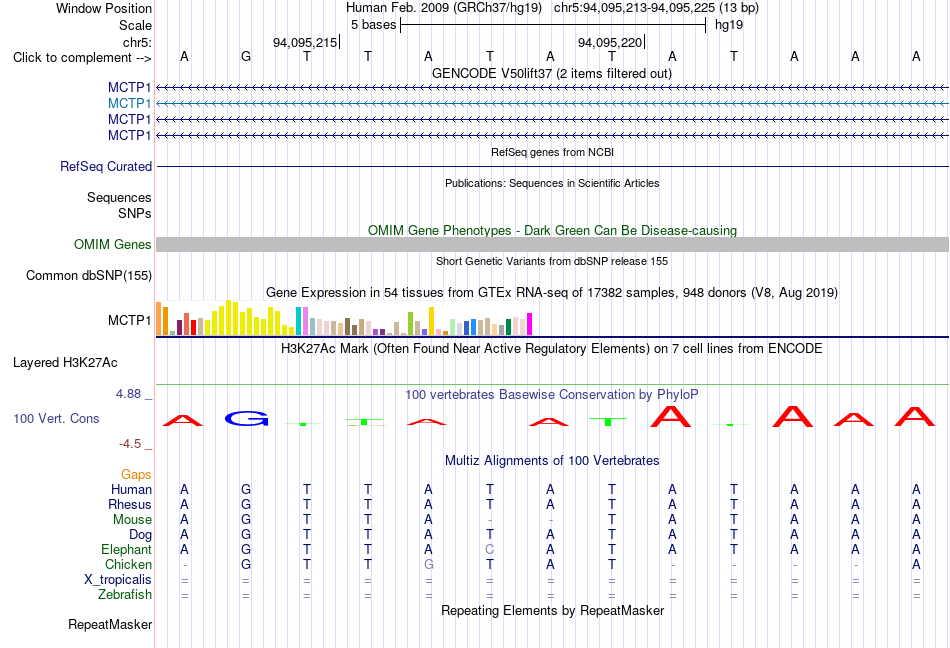Click the cyan bar in the GTEx chart
The image size is (950, 648).
[299, 321]
